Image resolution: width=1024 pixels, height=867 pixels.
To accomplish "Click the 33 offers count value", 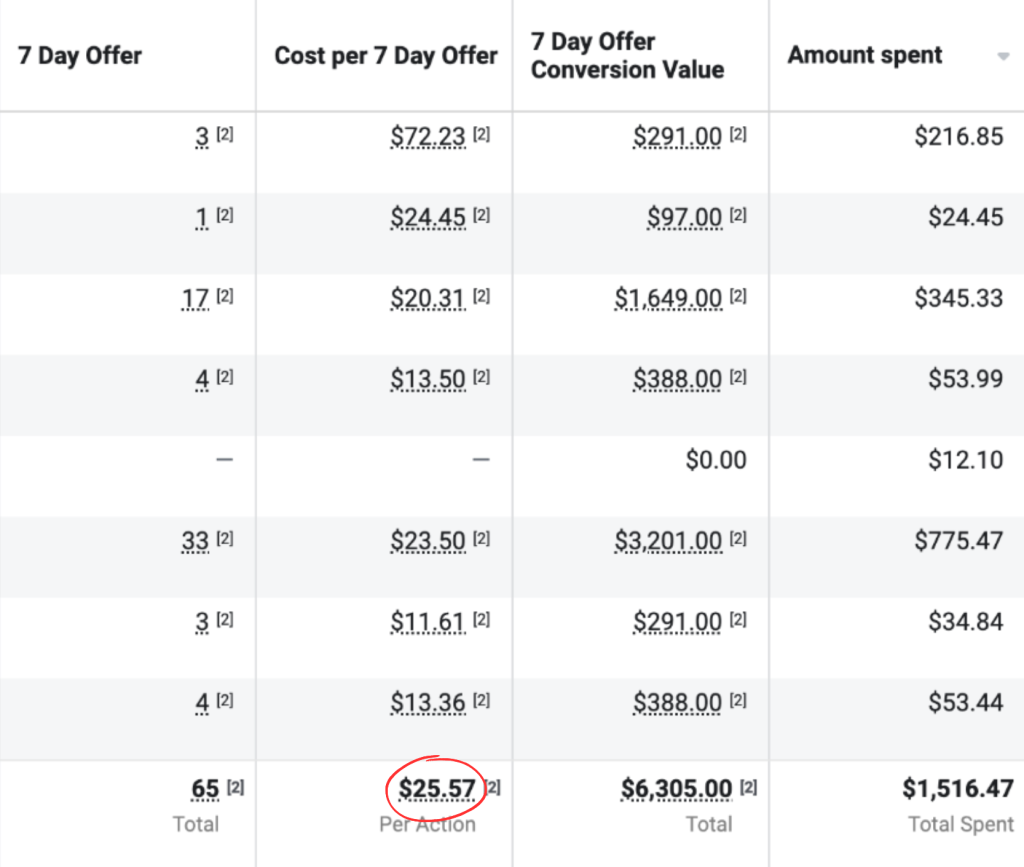I will (195, 541).
